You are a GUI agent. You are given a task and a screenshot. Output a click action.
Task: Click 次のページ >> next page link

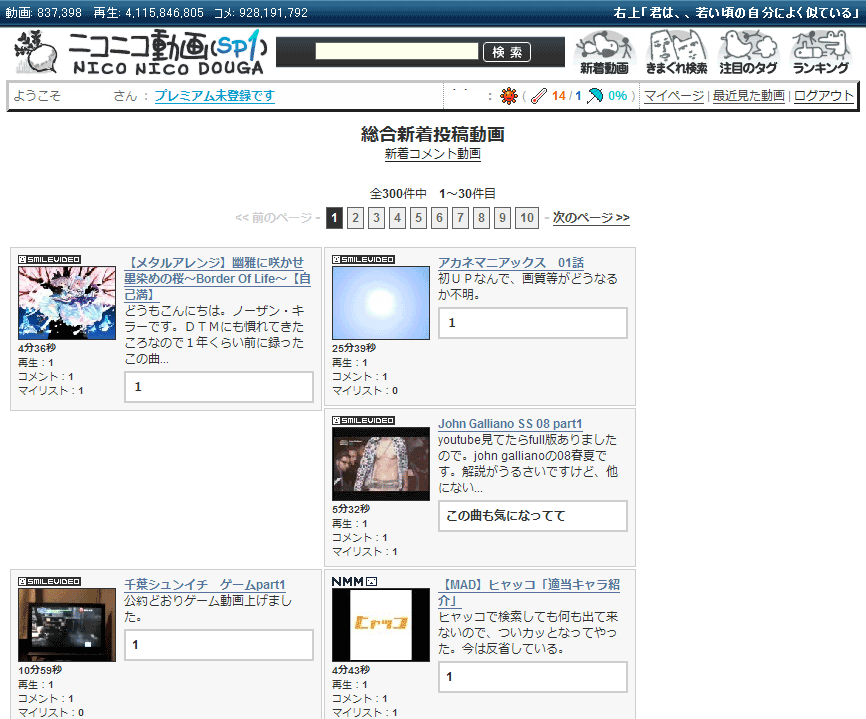coord(591,218)
